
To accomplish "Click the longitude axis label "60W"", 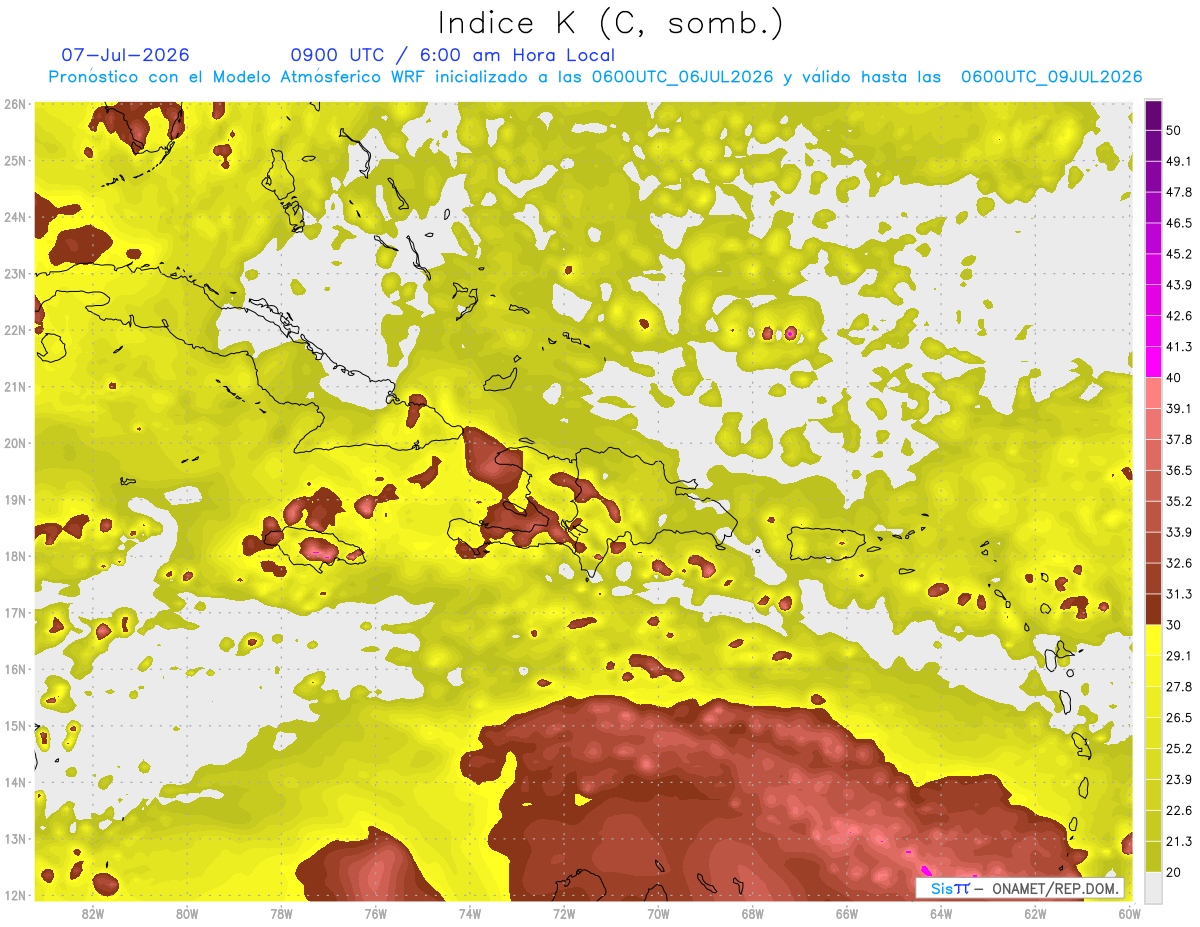I will (1130, 914).
